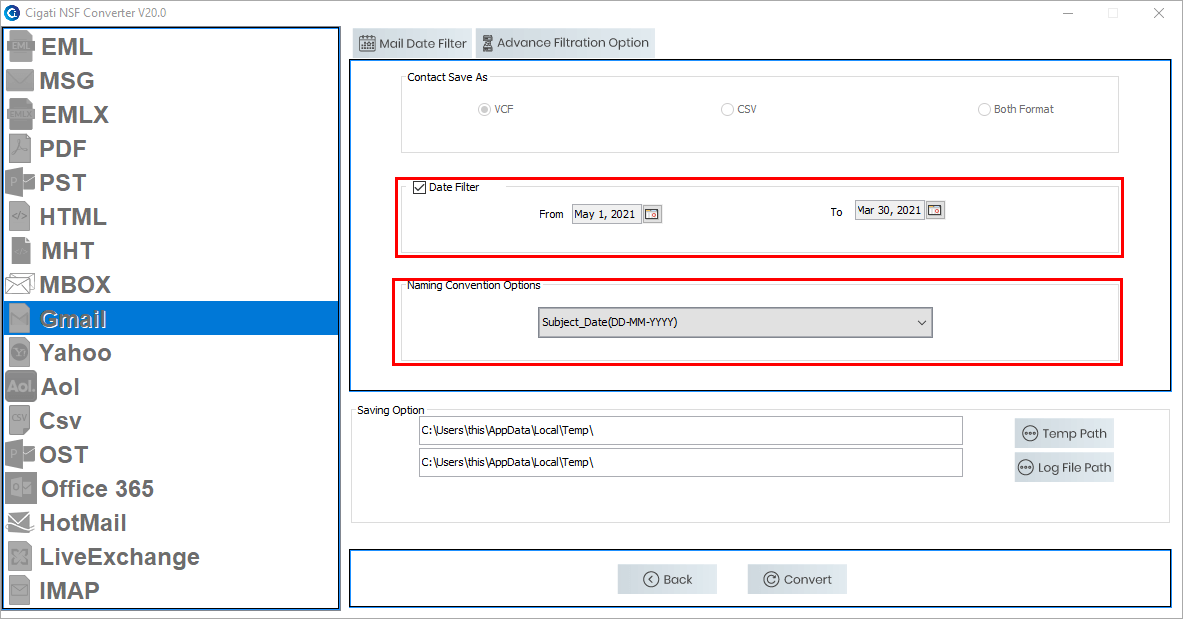Select LiveExchange text in list

[119, 556]
